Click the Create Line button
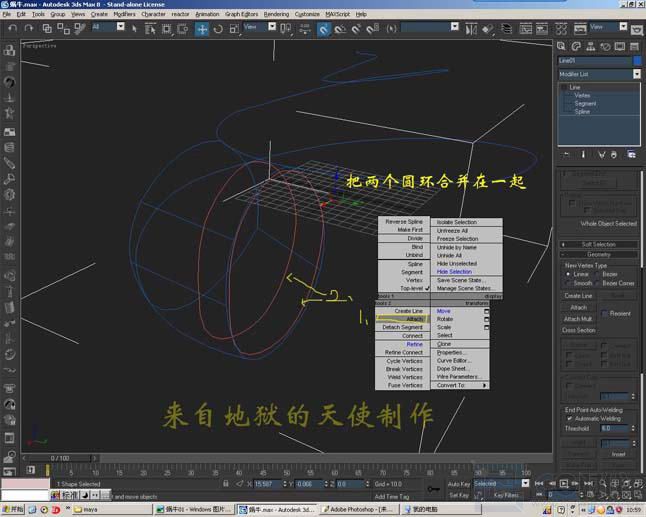 pos(578,296)
